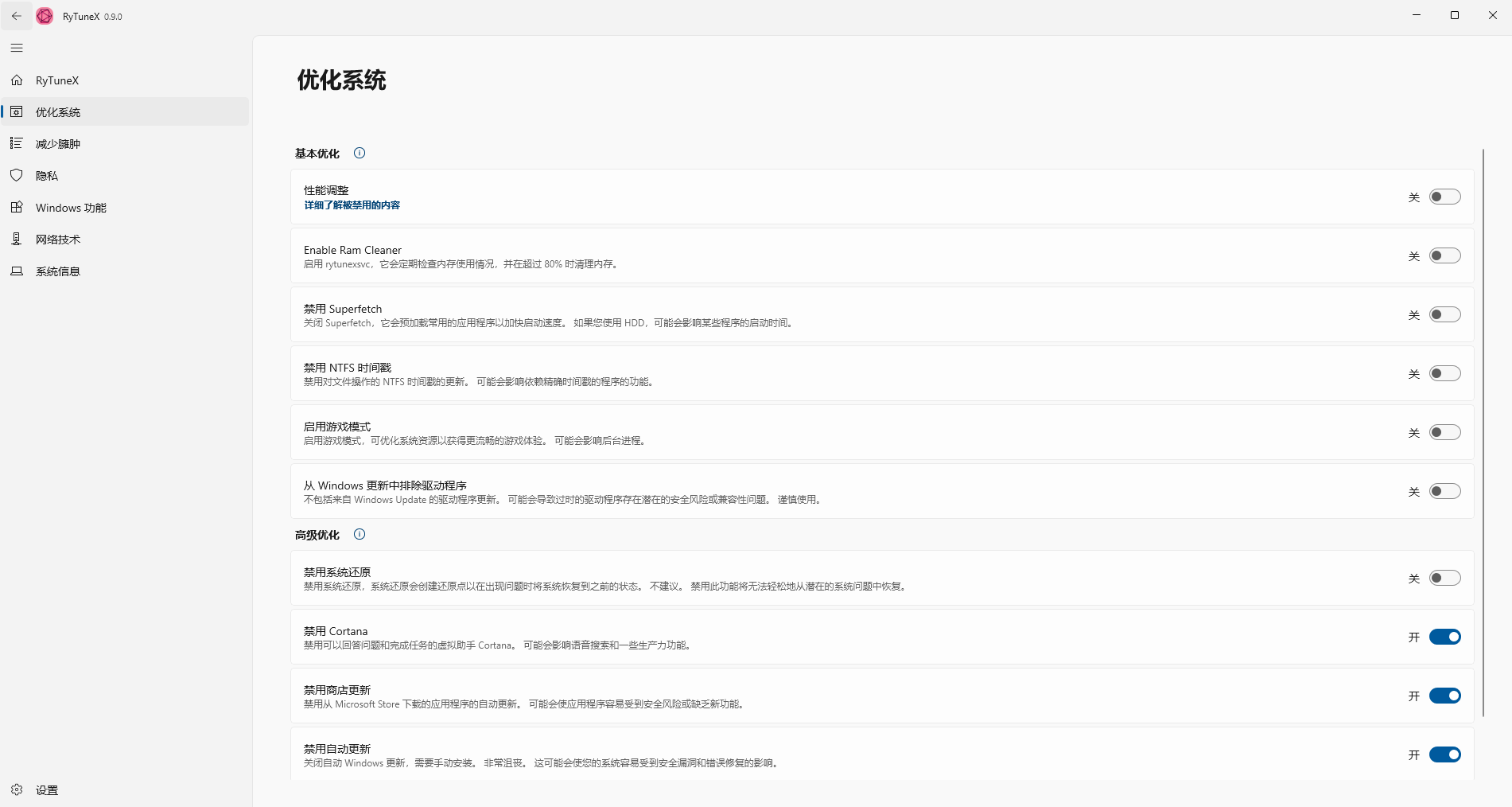Click the 优化系统 sidebar icon
Image resolution: width=1512 pixels, height=807 pixels.
[17, 112]
